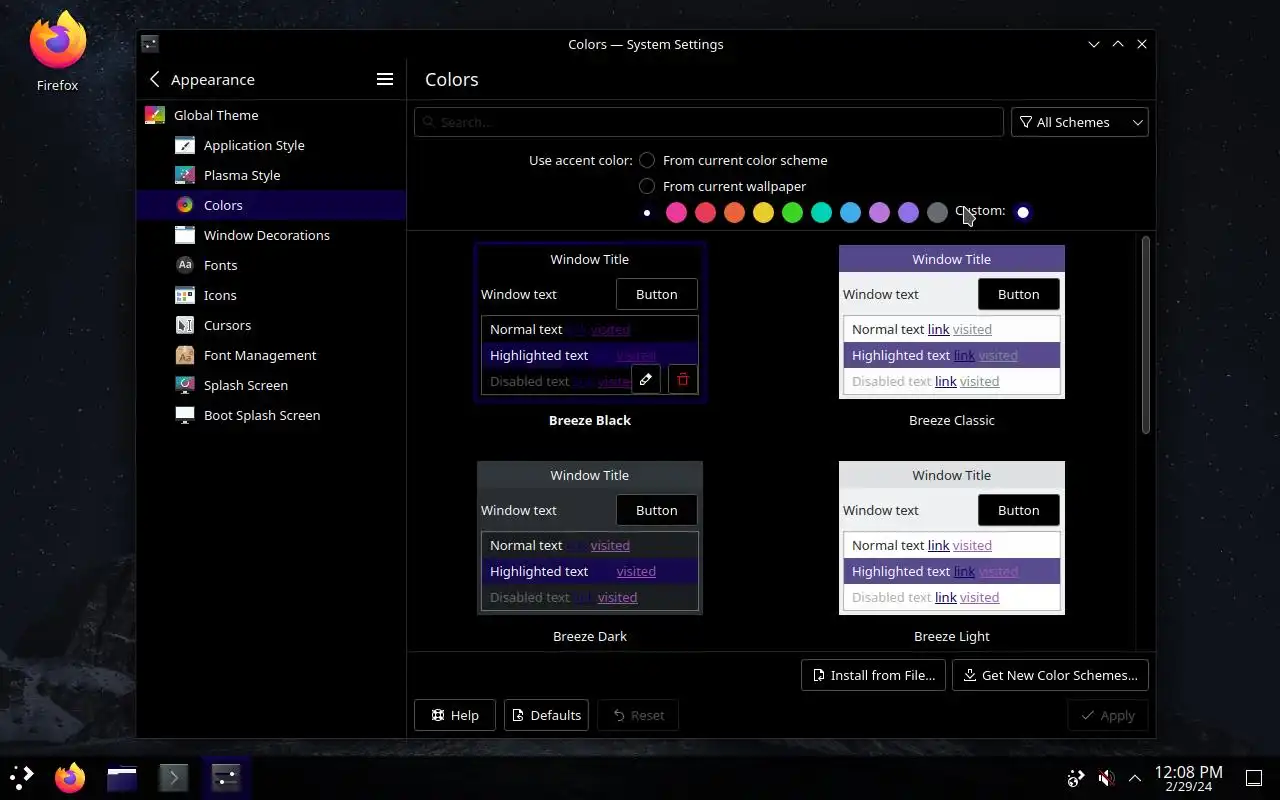This screenshot has height=800, width=1280.
Task: Select accent color from current wallpaper
Action: pos(647,186)
